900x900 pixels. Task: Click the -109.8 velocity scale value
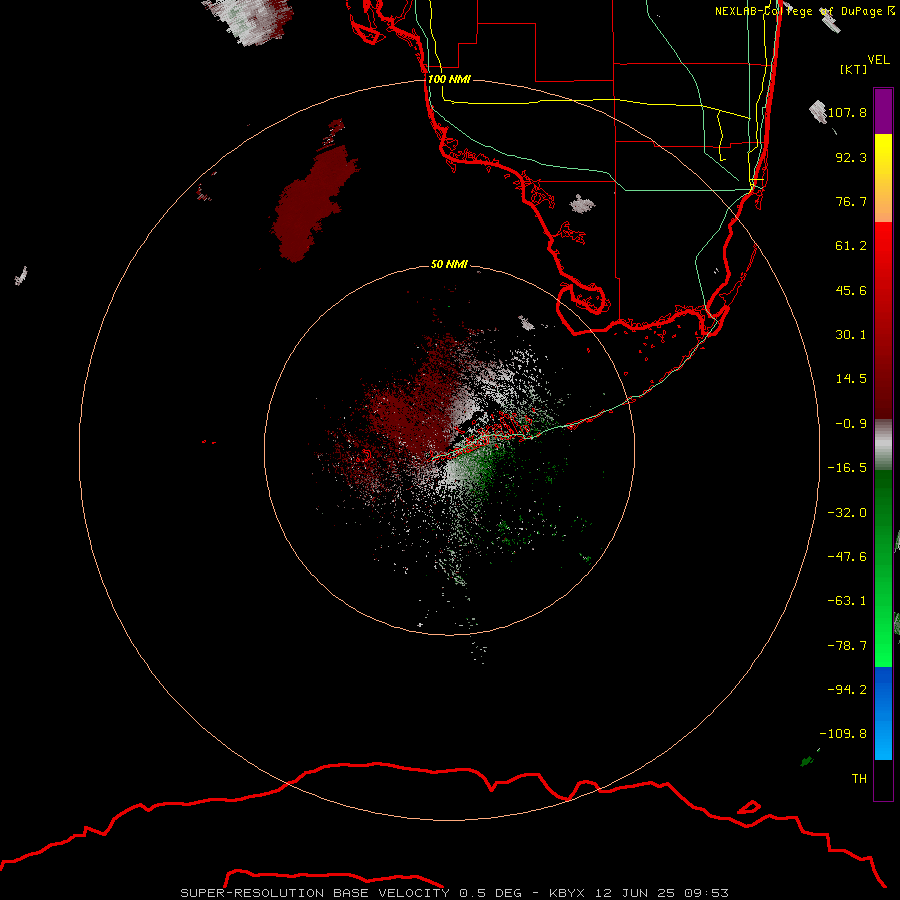(x=843, y=734)
